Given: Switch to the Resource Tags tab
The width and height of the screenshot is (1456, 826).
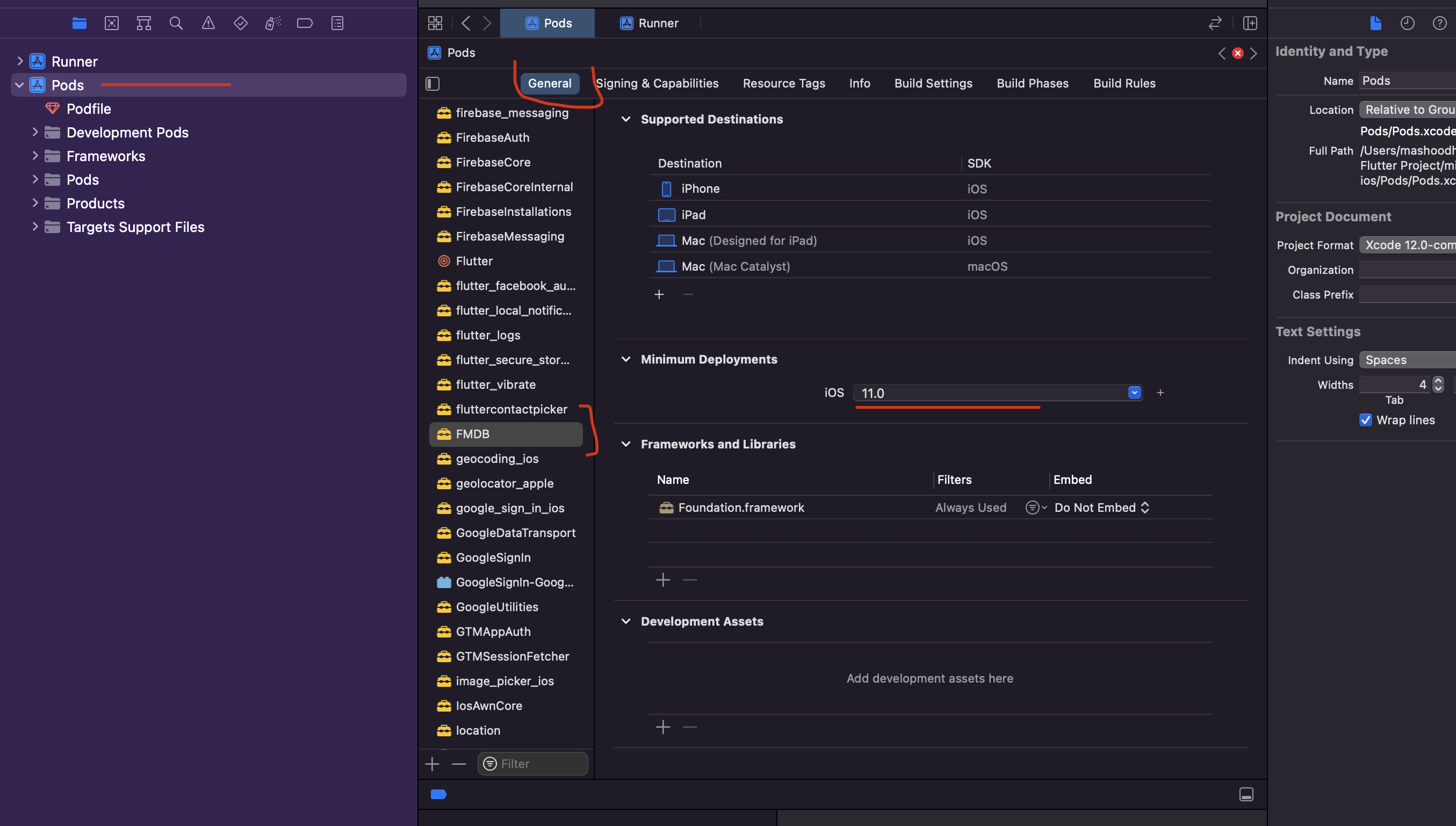Looking at the screenshot, I should 783,83.
